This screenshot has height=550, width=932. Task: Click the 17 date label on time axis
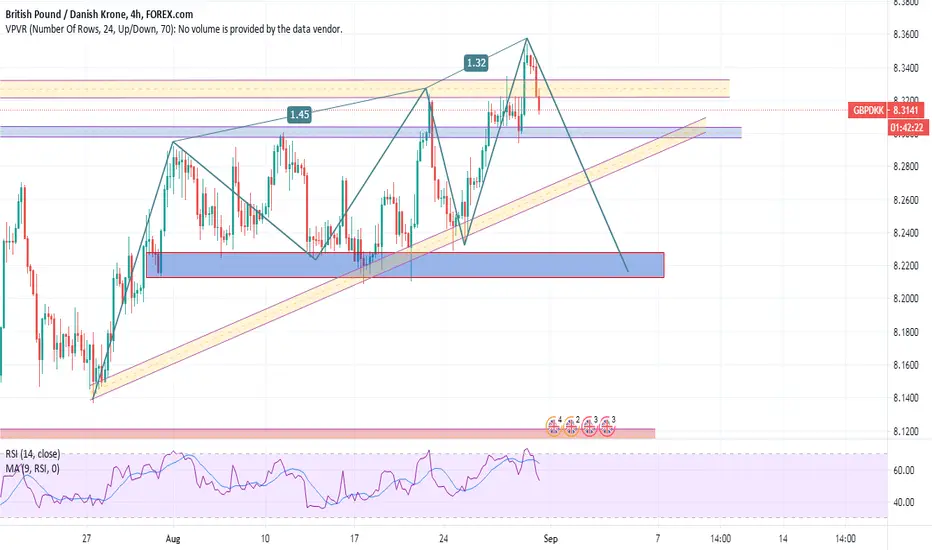tap(355, 539)
